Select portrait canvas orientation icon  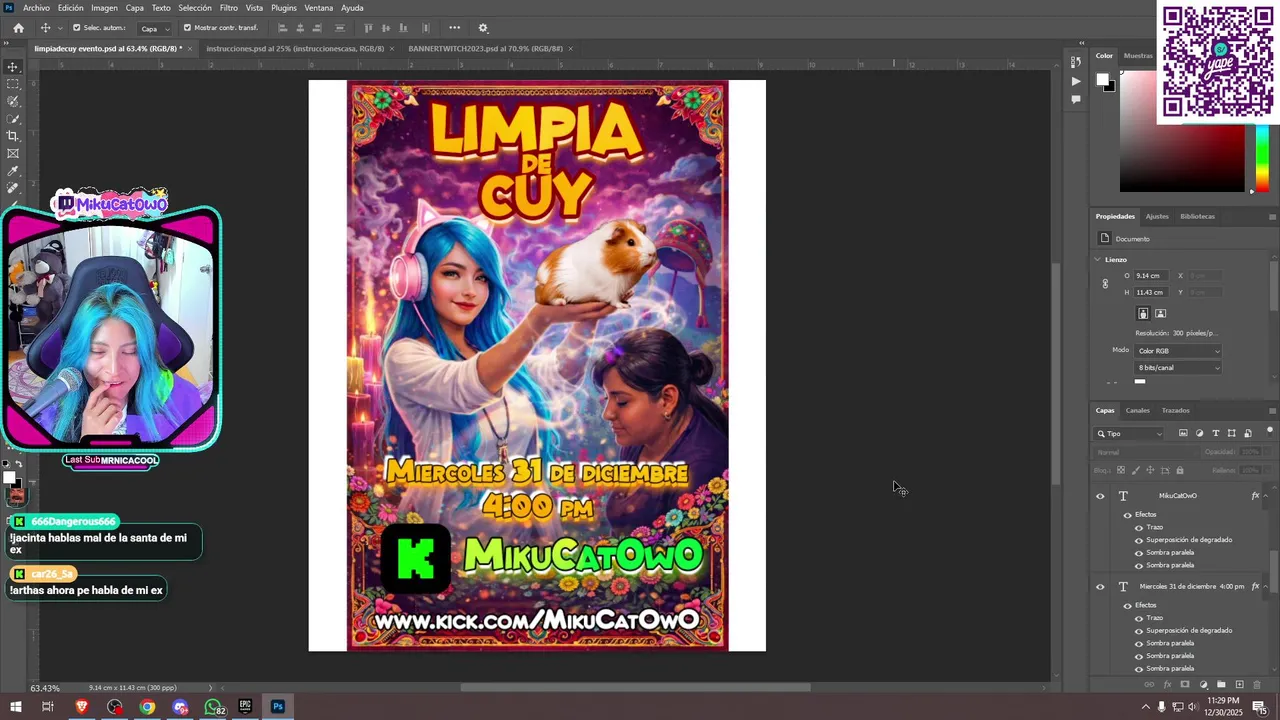click(1143, 313)
